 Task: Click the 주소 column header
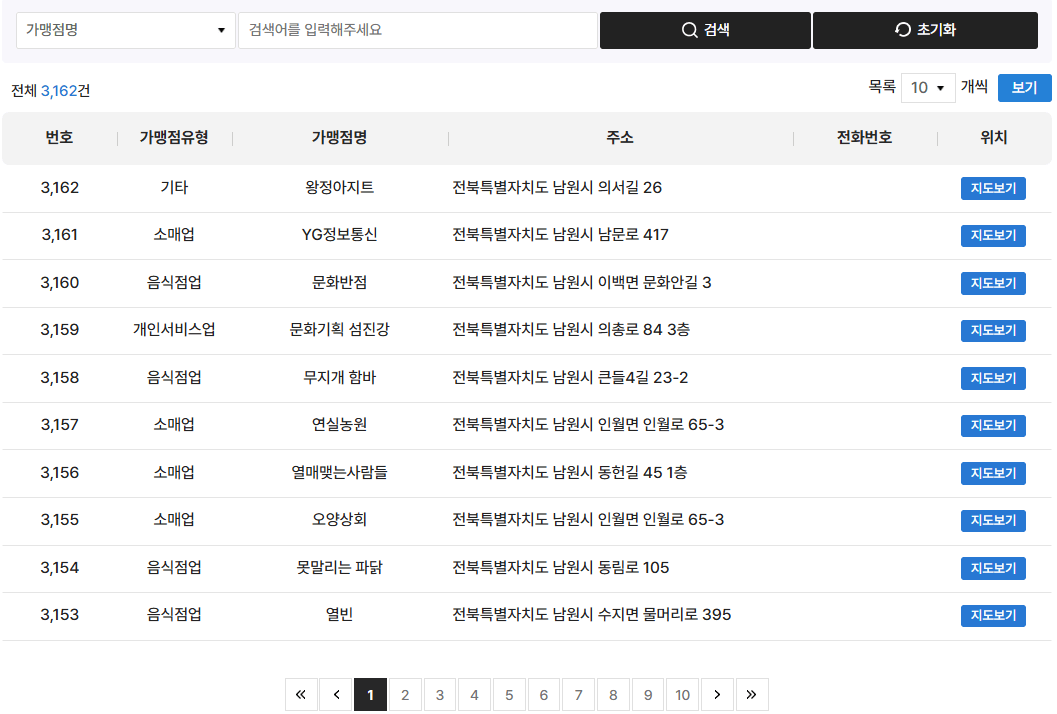click(620, 138)
